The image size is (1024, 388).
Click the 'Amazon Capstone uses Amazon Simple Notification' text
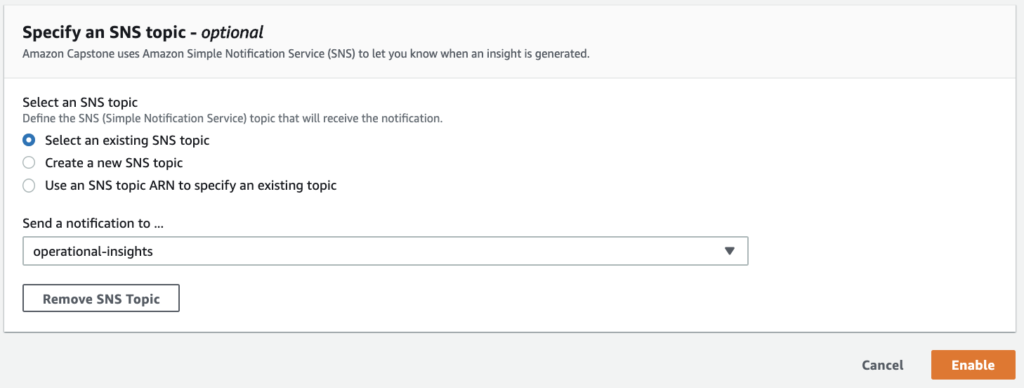[x=306, y=54]
